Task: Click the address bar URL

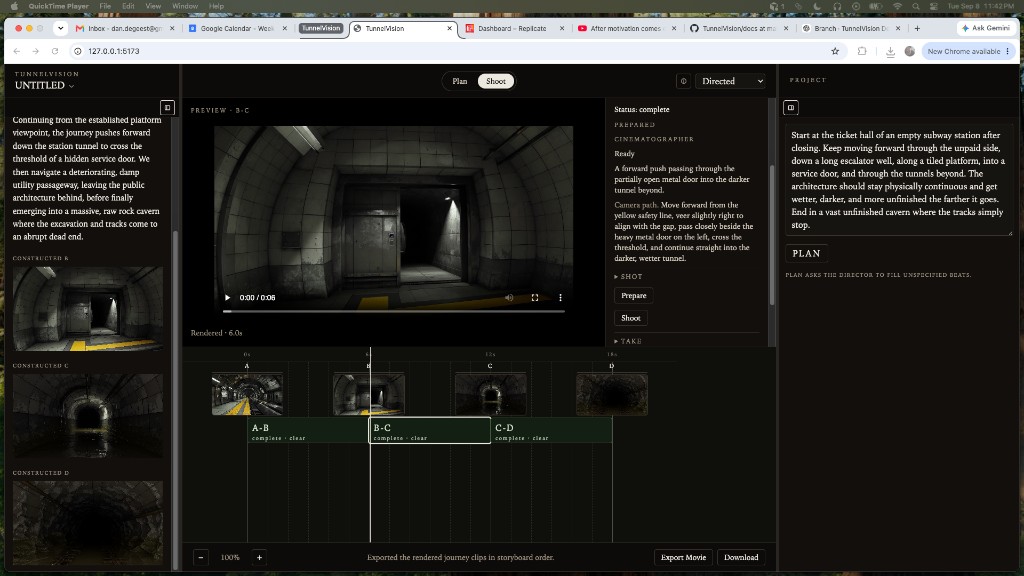Action: [x=114, y=51]
